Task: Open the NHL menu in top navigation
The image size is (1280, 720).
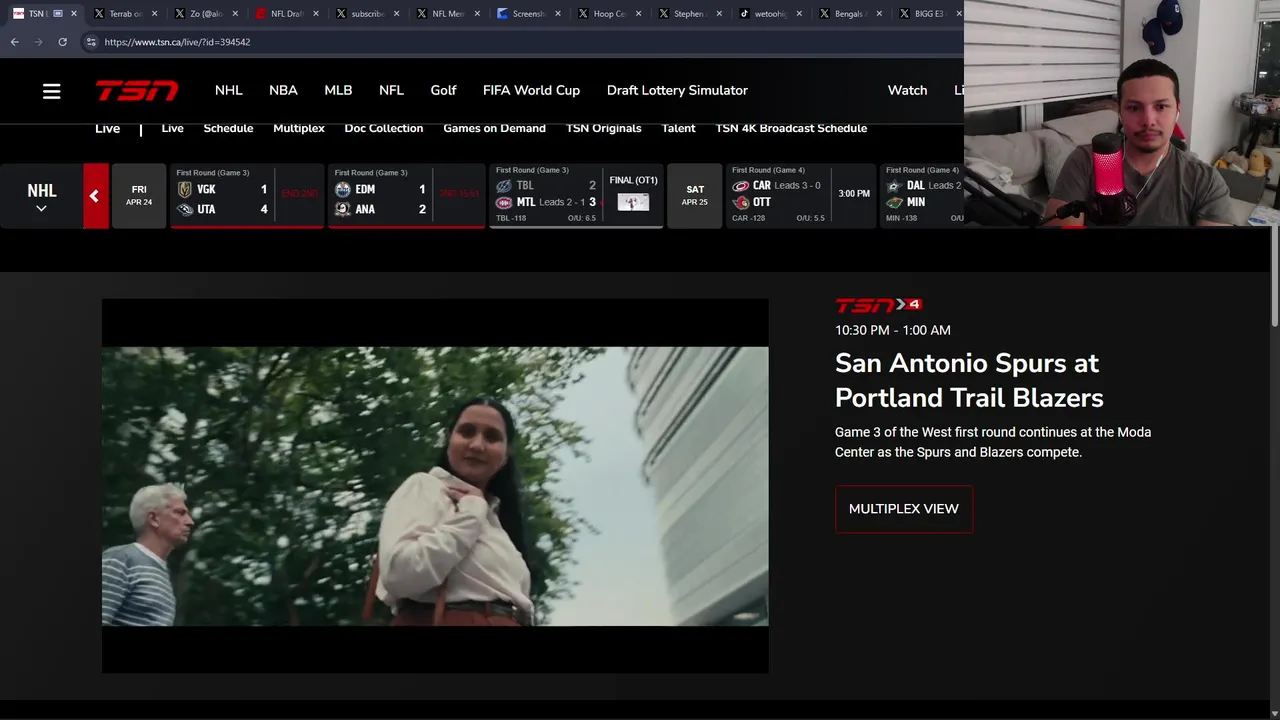Action: coord(229,90)
